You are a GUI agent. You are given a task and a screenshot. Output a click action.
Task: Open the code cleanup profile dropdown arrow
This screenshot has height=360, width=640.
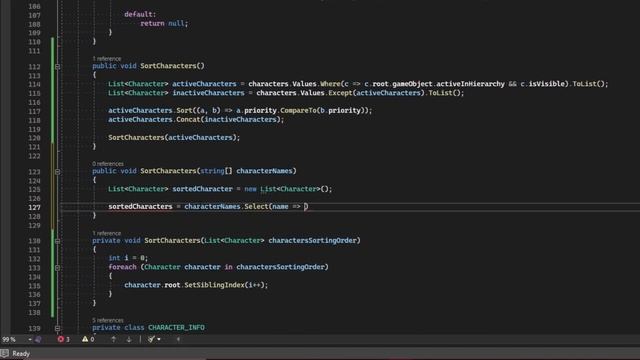coord(159,339)
